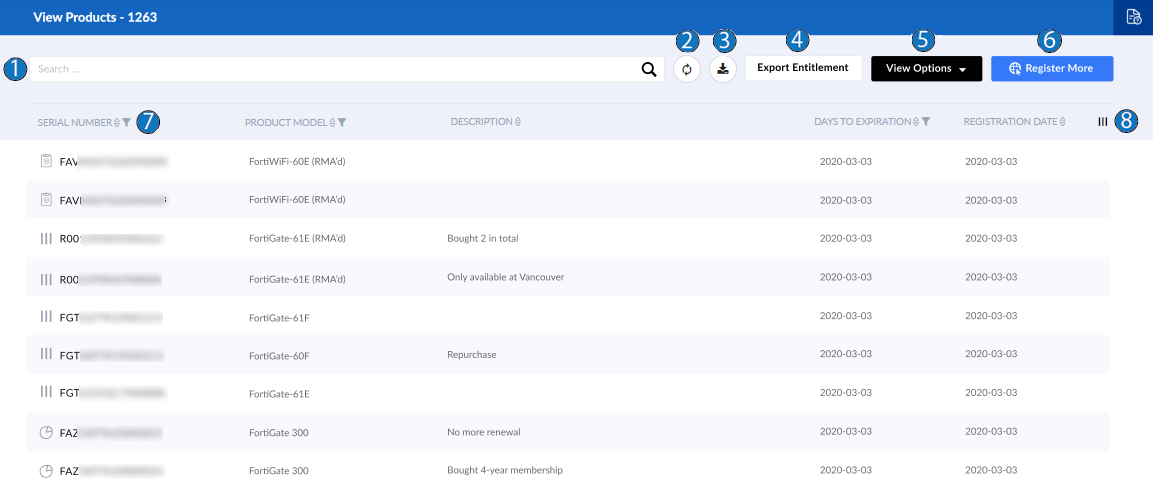Screen dimensions: 1153x488
Task: Open the document icon in blue header
Action: point(1133,18)
